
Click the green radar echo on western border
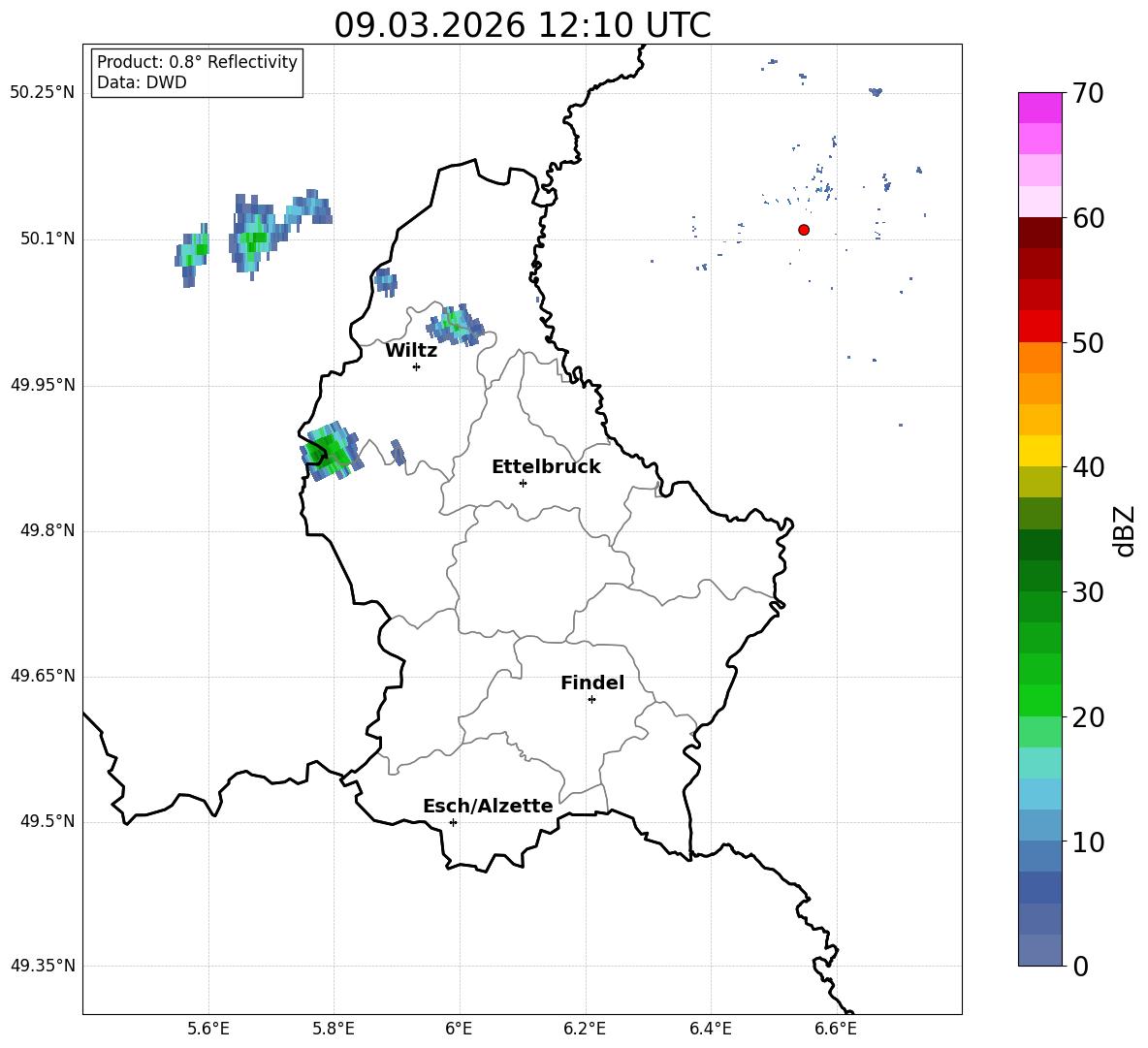point(331,451)
